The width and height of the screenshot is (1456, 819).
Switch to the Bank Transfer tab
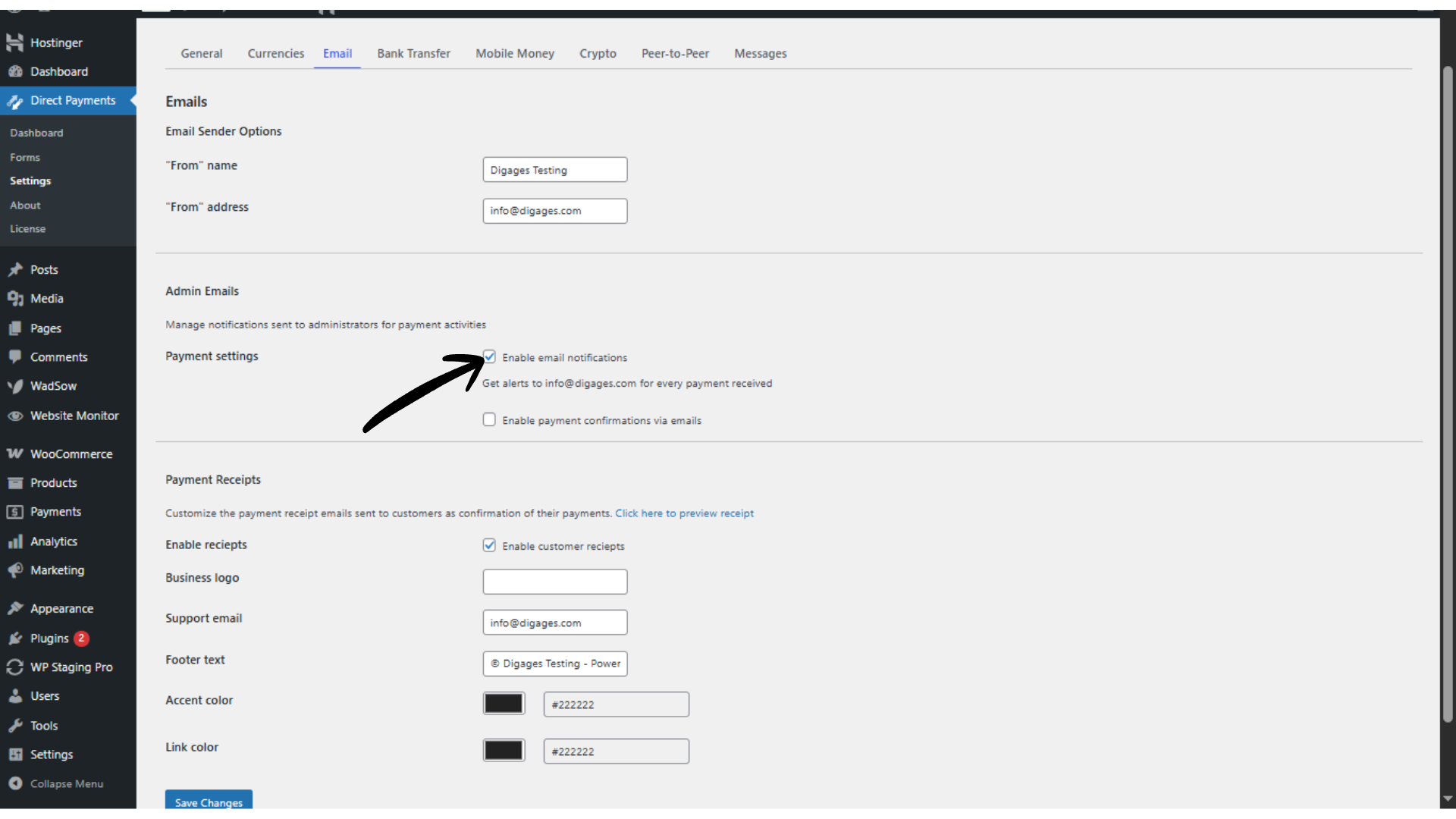[413, 54]
